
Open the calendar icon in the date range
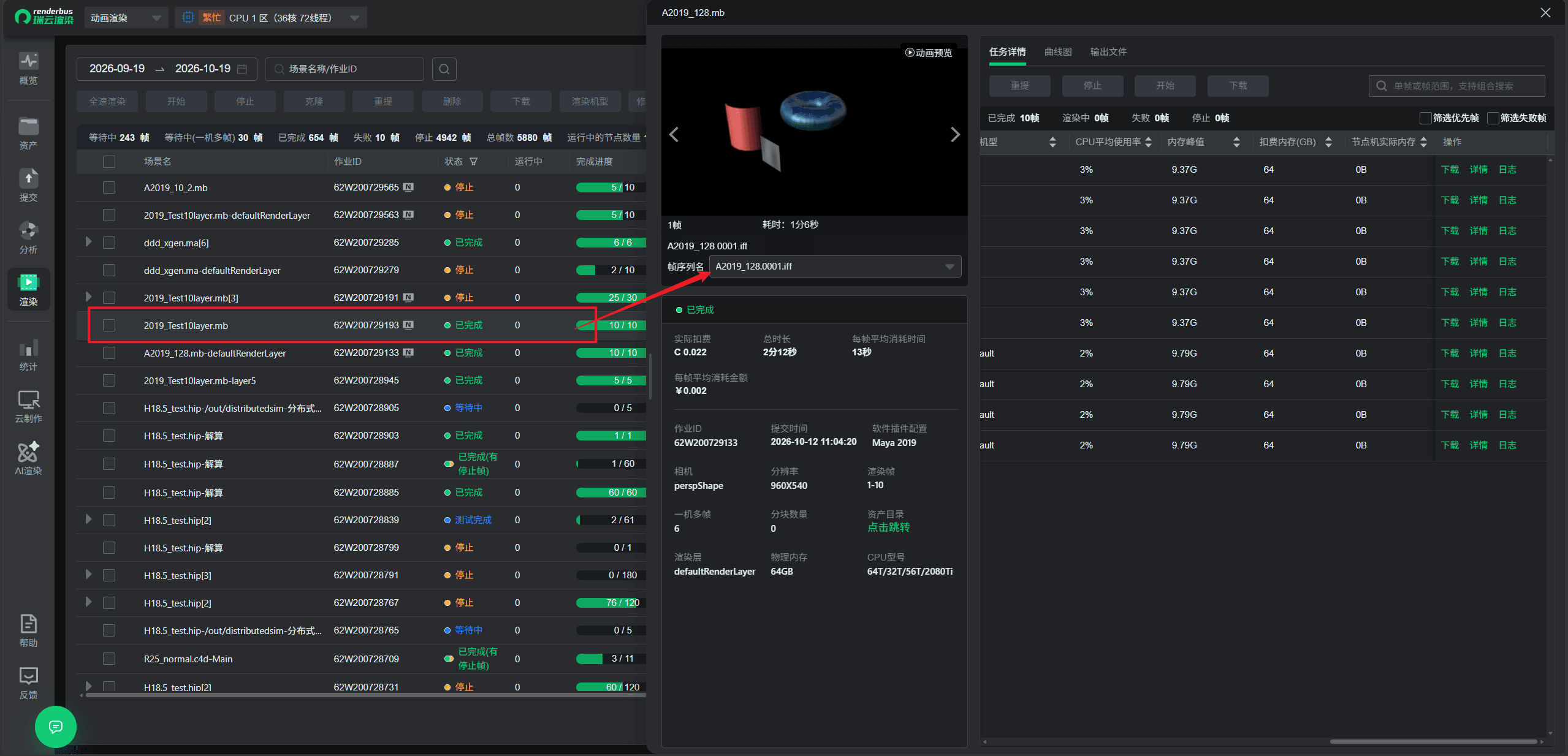tap(242, 69)
